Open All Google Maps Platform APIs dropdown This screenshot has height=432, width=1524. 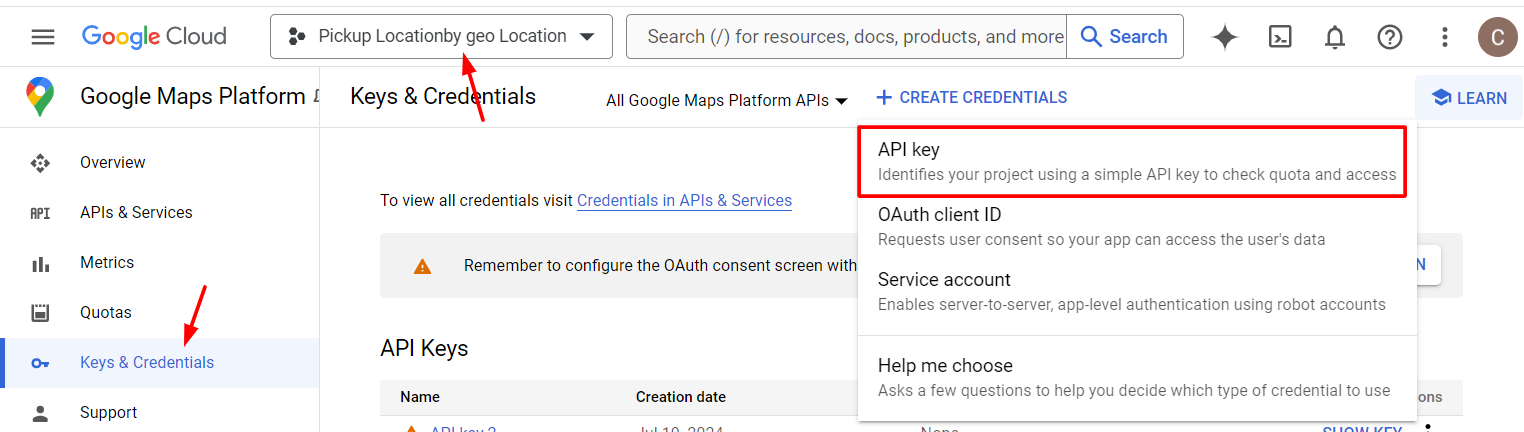point(727,100)
